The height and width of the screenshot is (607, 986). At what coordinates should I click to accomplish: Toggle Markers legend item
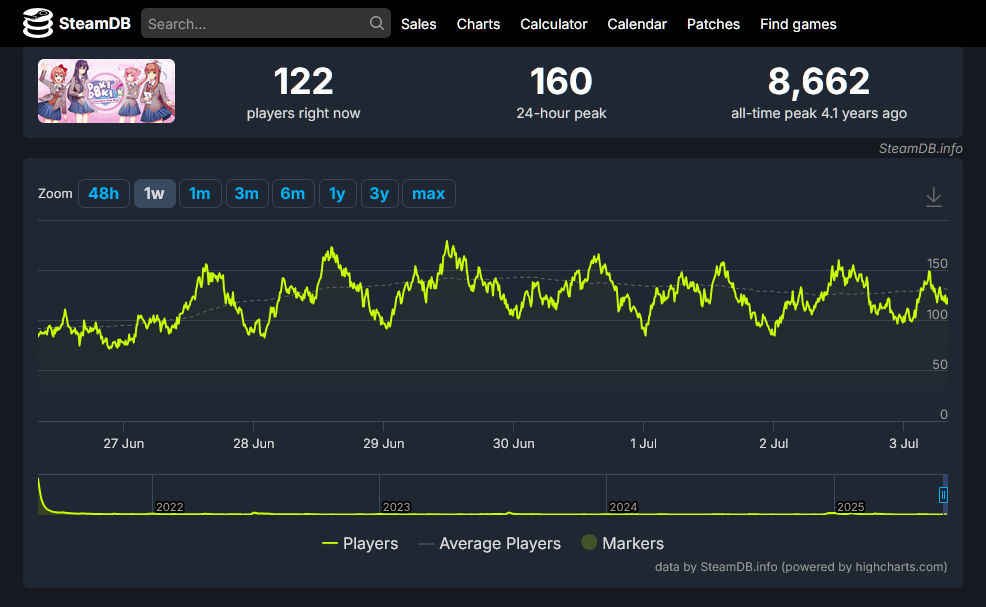[x=623, y=543]
